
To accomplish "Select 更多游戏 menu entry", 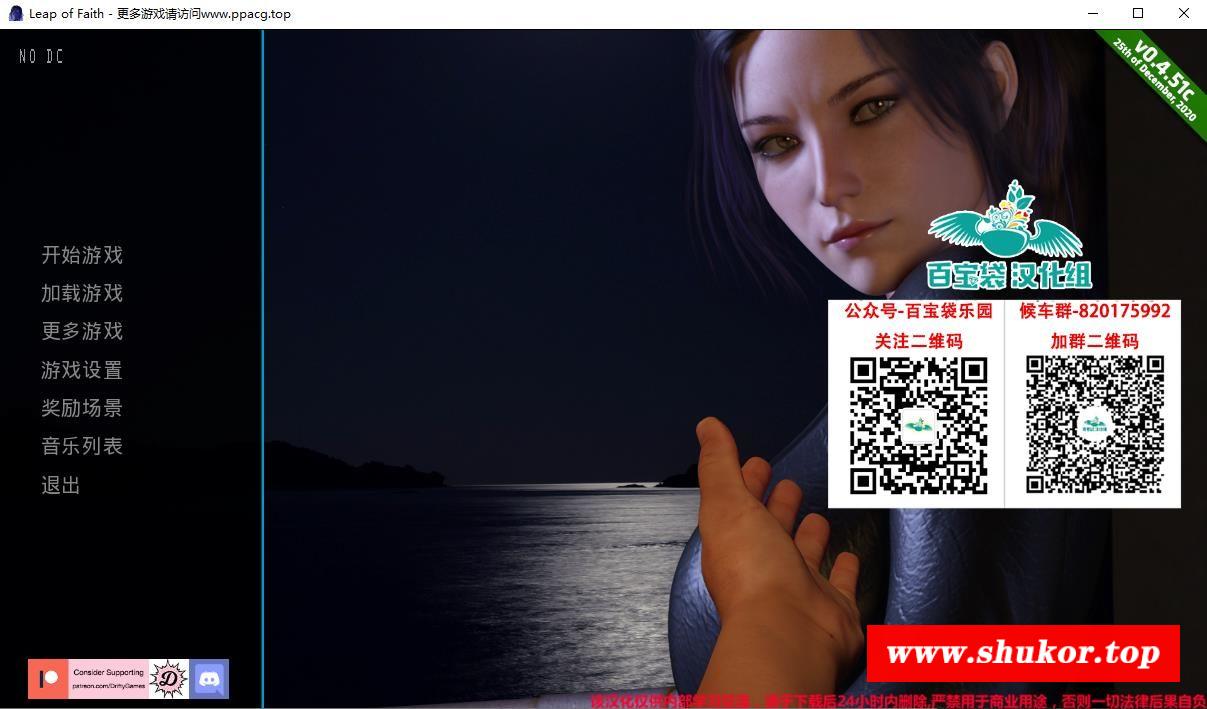I will click(x=82, y=331).
